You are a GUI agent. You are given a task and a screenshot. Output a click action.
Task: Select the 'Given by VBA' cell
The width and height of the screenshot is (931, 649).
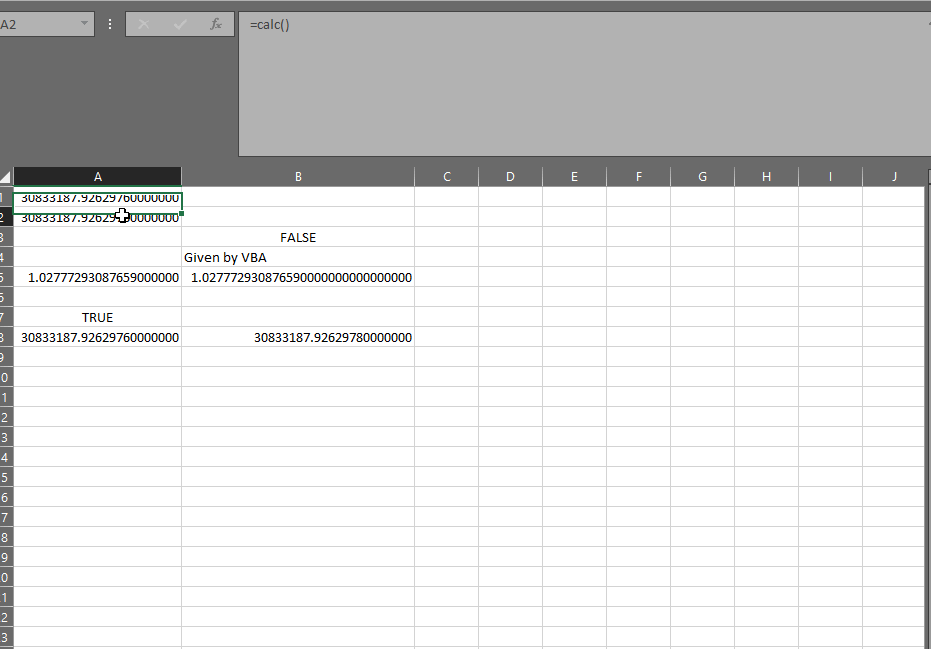pos(298,257)
